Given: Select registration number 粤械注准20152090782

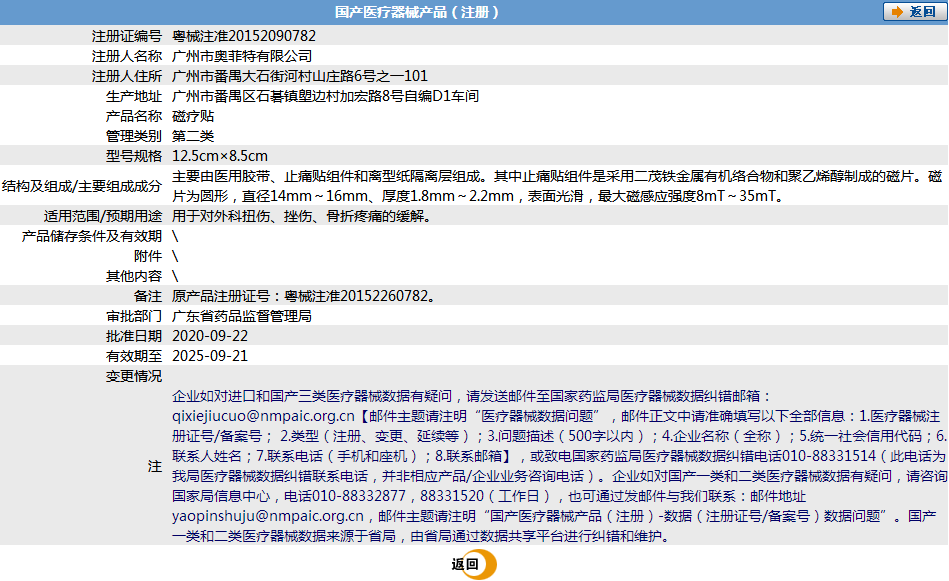Looking at the screenshot, I should [x=244, y=36].
